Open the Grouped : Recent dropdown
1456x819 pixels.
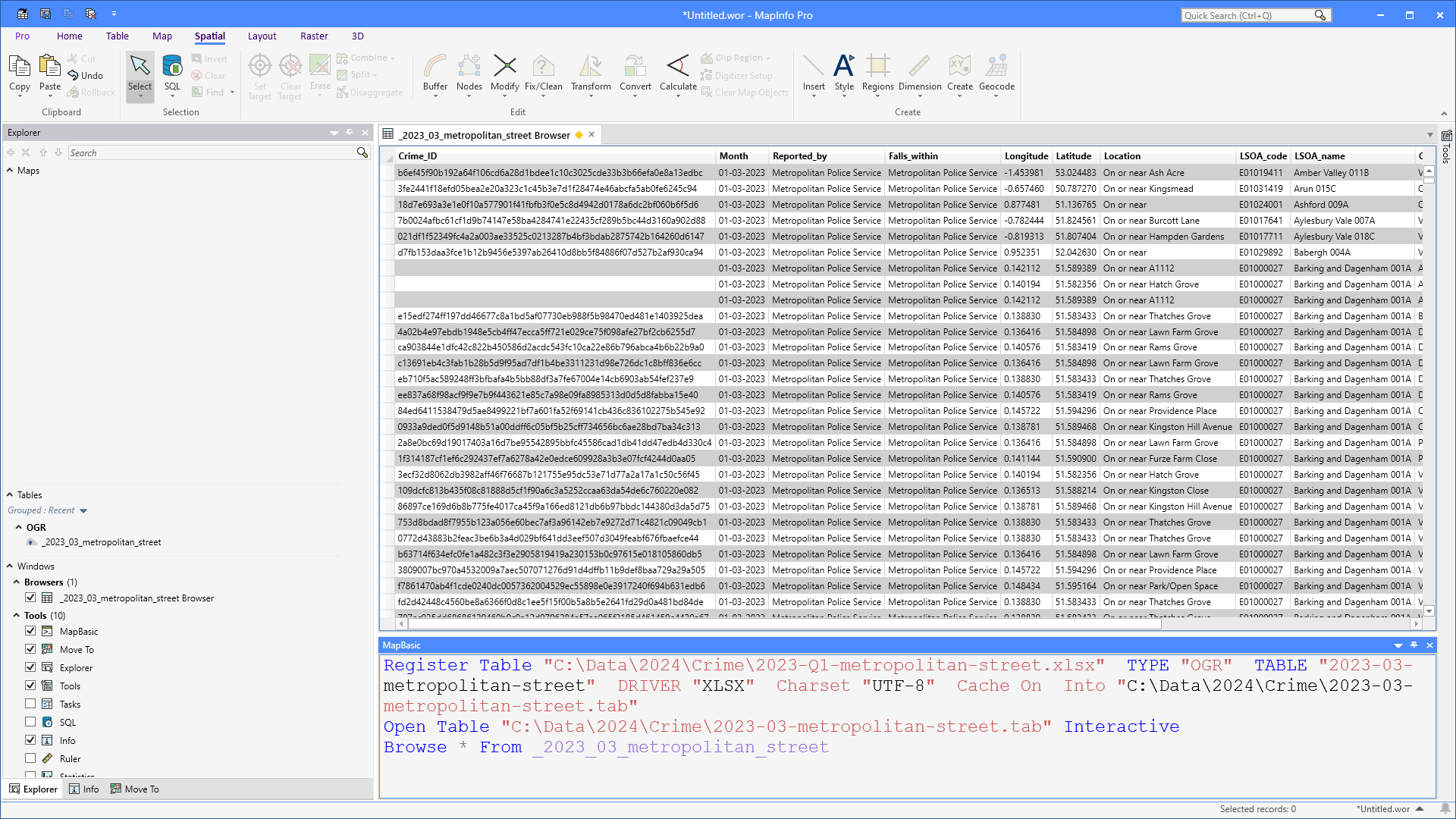(83, 511)
